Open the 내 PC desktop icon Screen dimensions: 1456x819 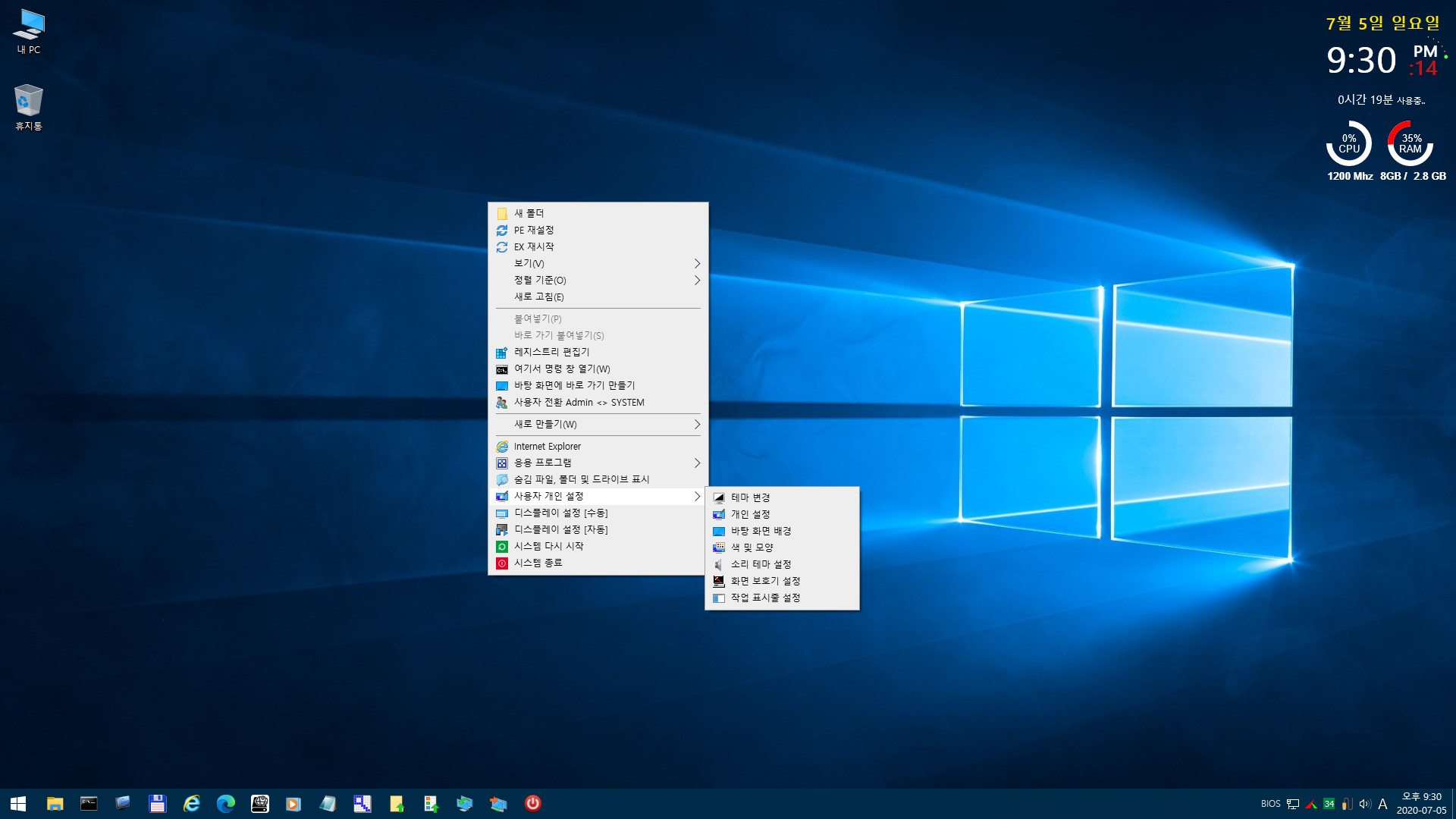(x=29, y=32)
